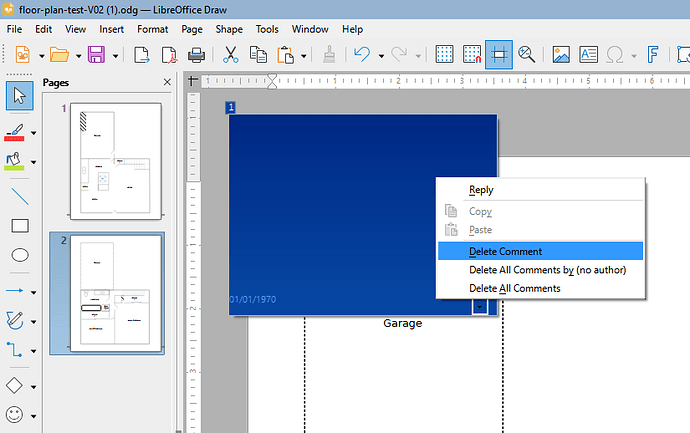Viewport: 690px width, 433px height.
Task: Expand the Line Color dropdown arrow
Action: tap(33, 133)
